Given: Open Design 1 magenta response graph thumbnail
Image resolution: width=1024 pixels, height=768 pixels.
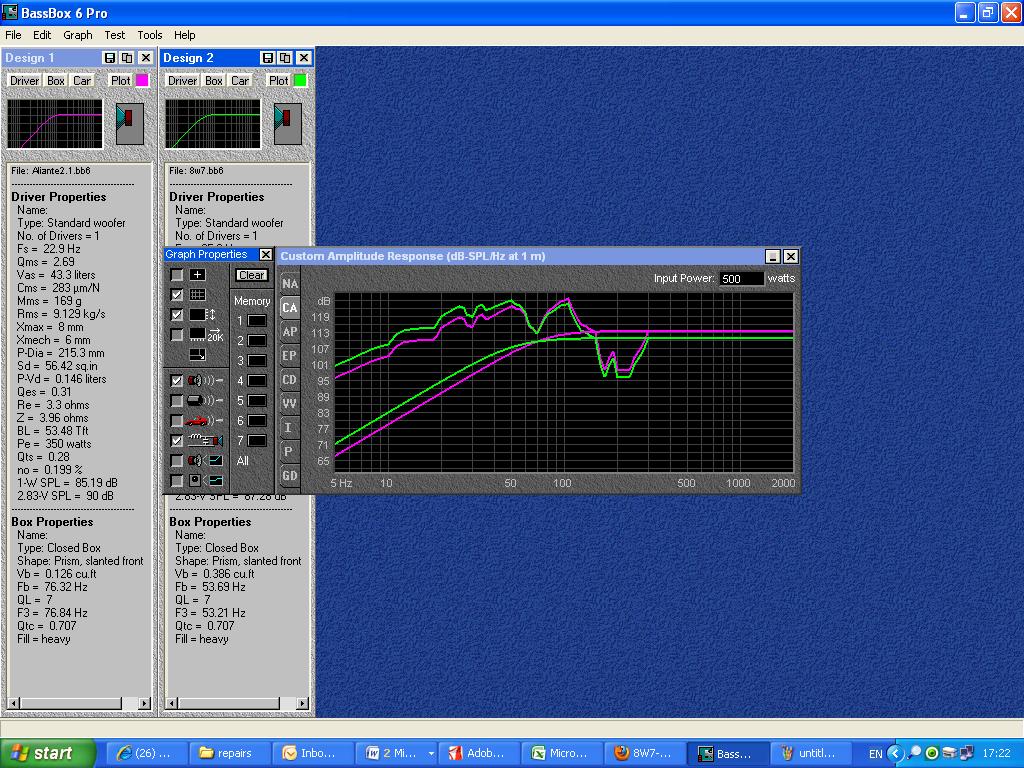Looking at the screenshot, I should (x=55, y=123).
